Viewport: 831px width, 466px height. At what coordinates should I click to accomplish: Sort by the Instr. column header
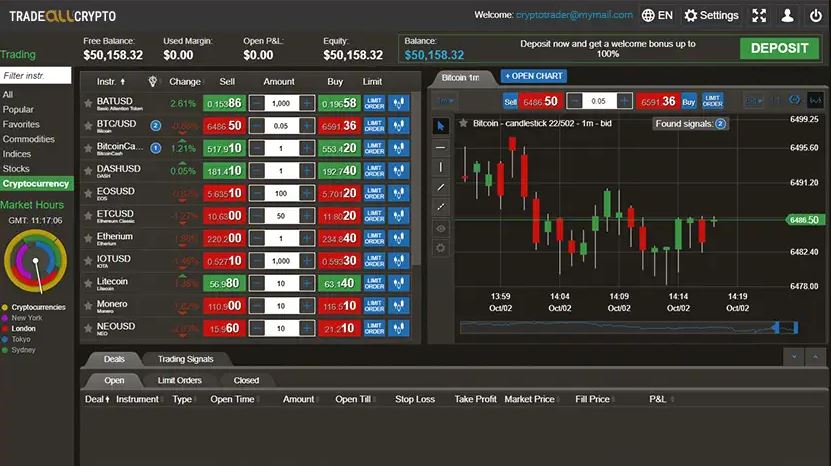111,82
